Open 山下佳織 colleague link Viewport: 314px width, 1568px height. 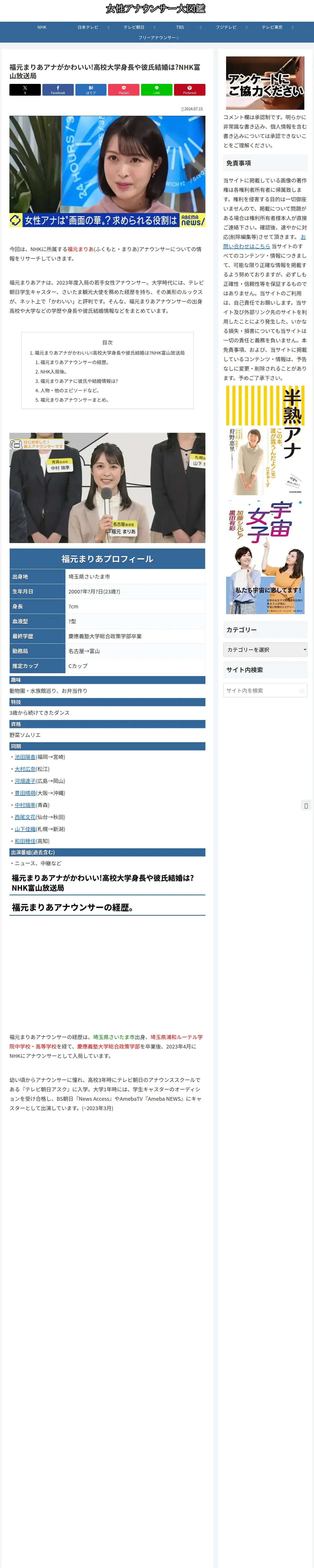[25, 829]
